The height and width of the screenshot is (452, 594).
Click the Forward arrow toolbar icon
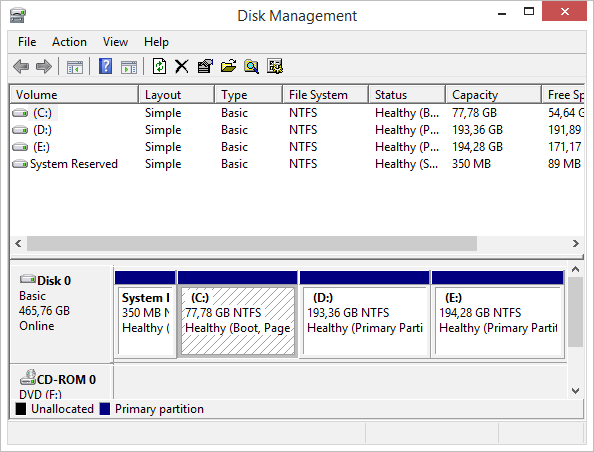(44, 67)
